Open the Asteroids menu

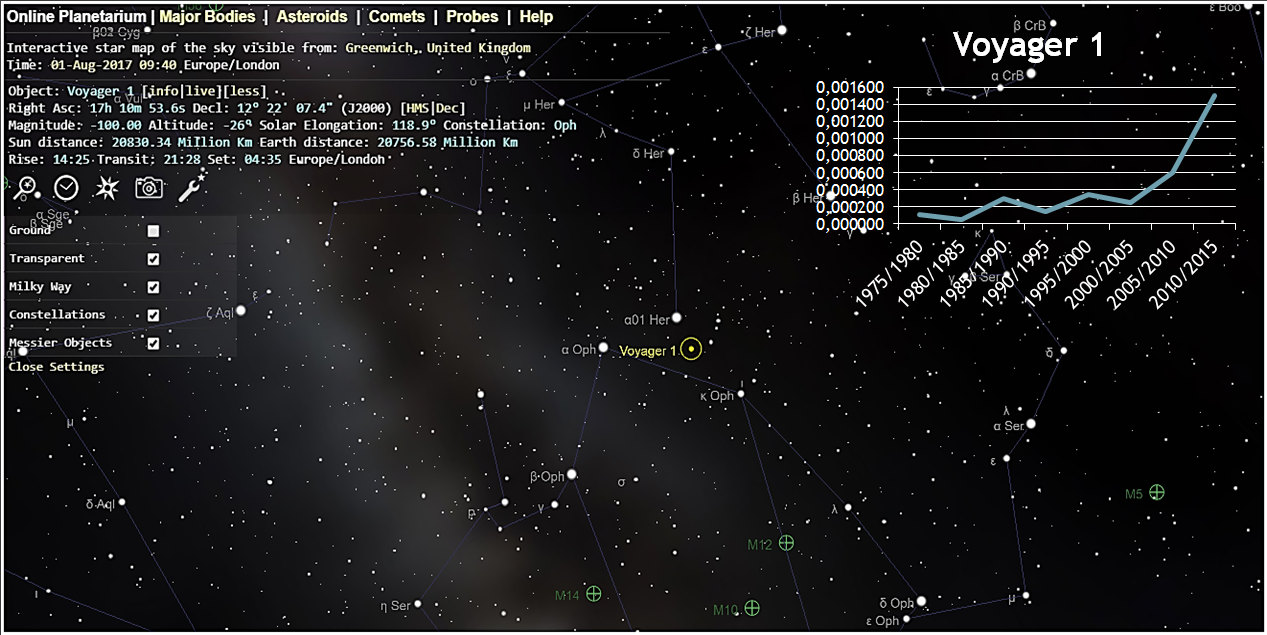click(312, 17)
